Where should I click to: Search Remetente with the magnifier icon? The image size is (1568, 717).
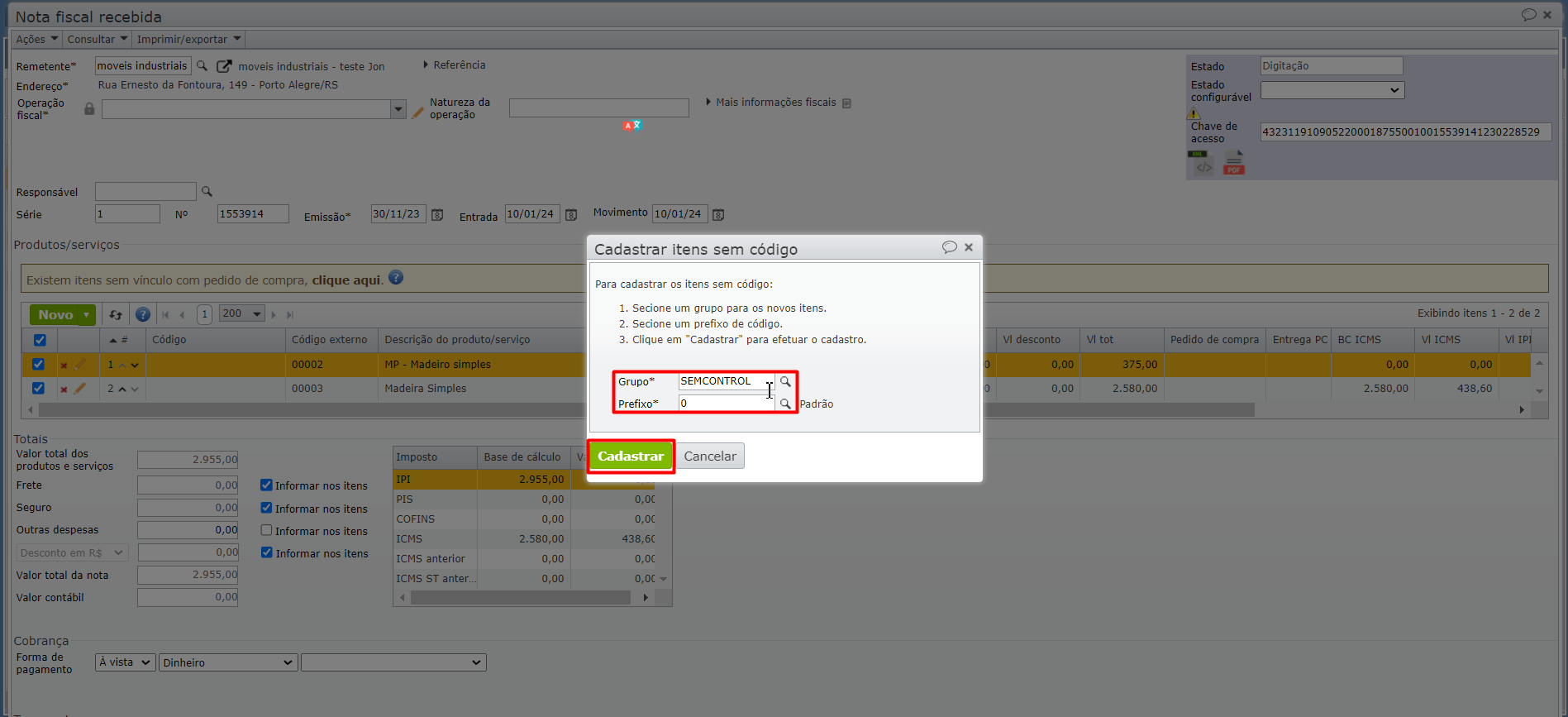click(x=202, y=65)
